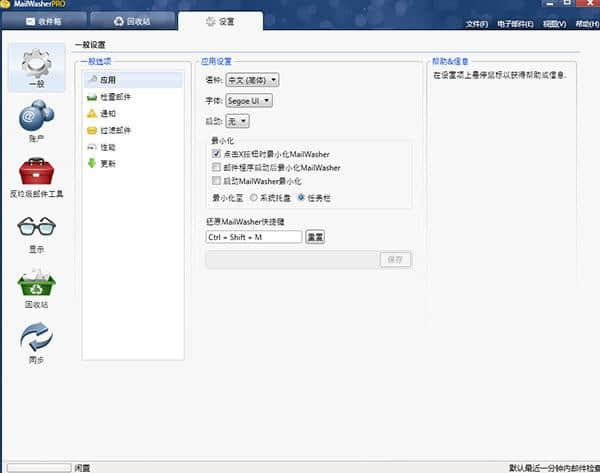Select the 系统托盘 radio button
The width and height of the screenshot is (600, 473).
(x=255, y=199)
